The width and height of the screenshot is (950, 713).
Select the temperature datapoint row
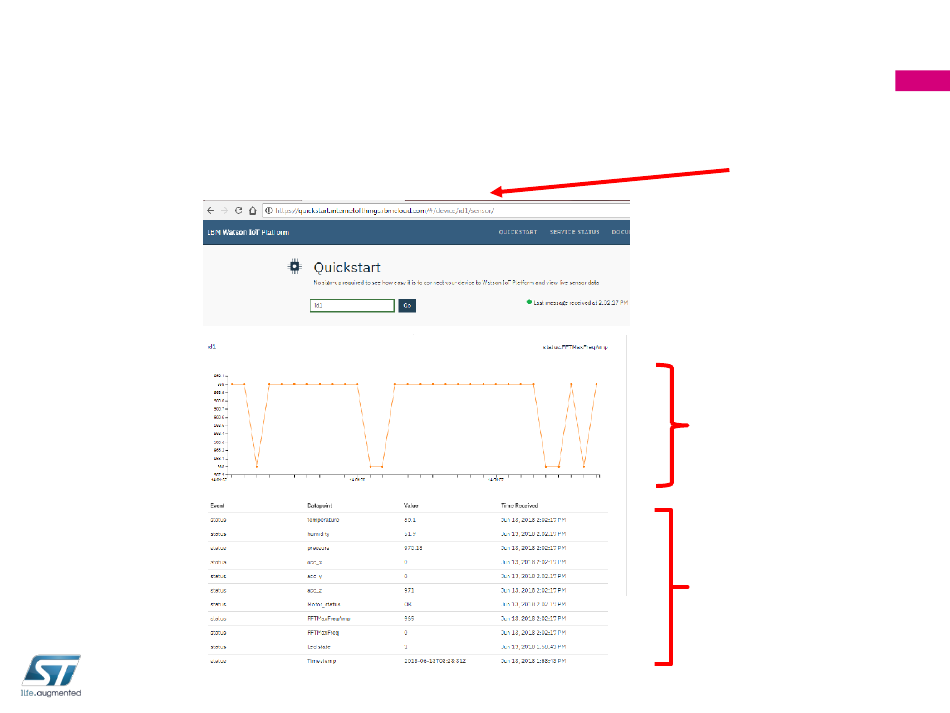(x=408, y=520)
